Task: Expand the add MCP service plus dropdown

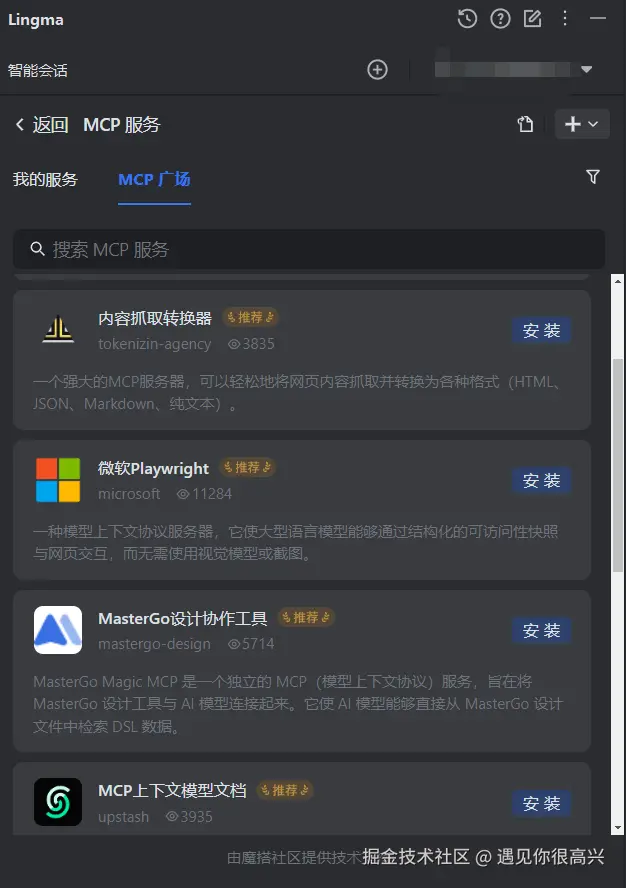Action: (x=582, y=124)
